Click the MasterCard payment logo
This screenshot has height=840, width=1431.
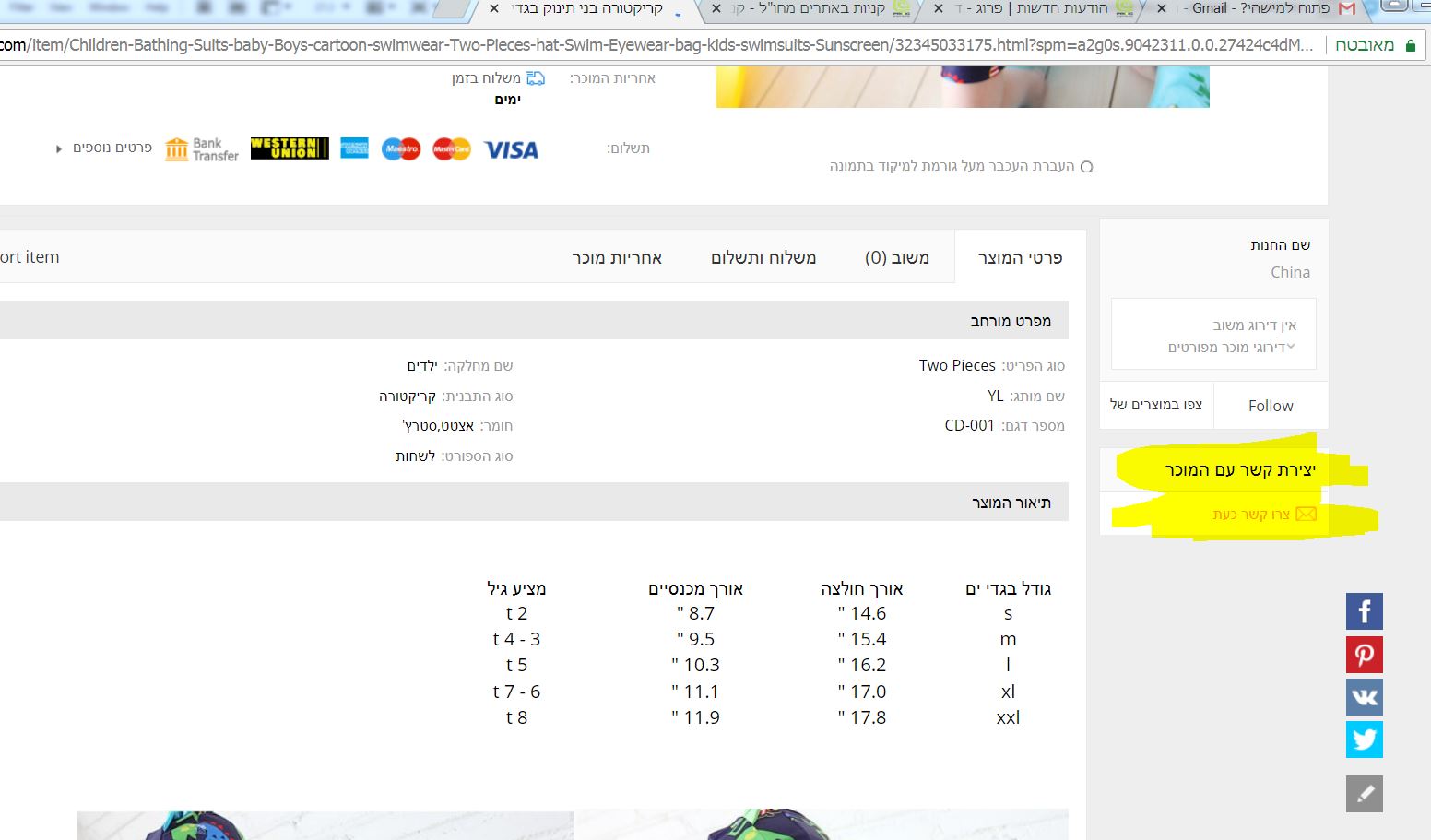452,148
